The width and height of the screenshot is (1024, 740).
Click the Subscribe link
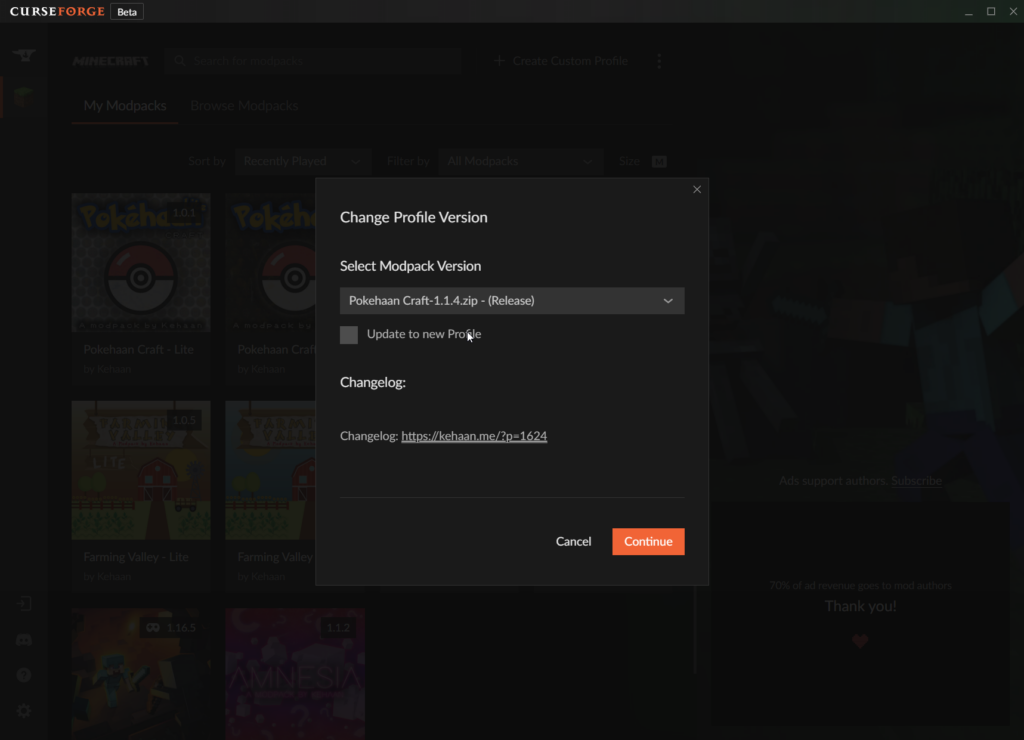pyautogui.click(x=916, y=481)
